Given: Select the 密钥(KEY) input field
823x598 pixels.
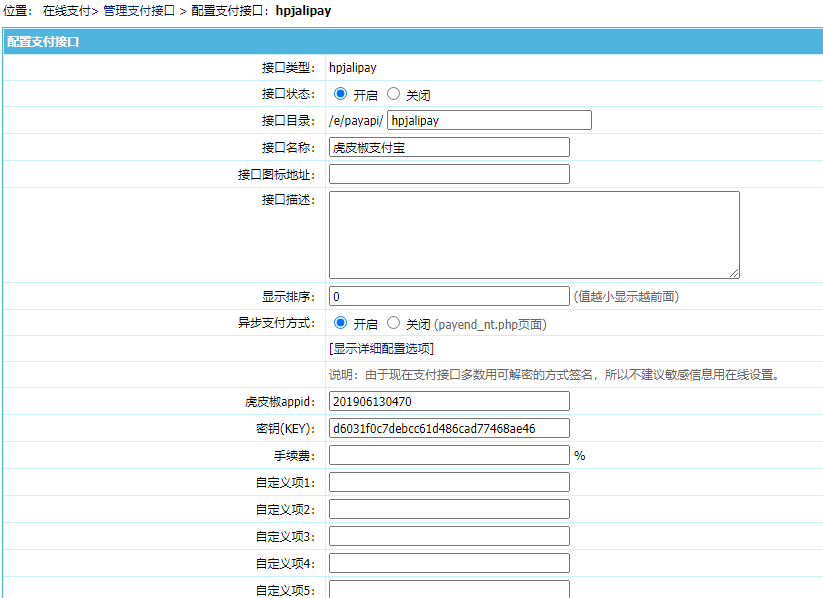Looking at the screenshot, I should pyautogui.click(x=448, y=427).
